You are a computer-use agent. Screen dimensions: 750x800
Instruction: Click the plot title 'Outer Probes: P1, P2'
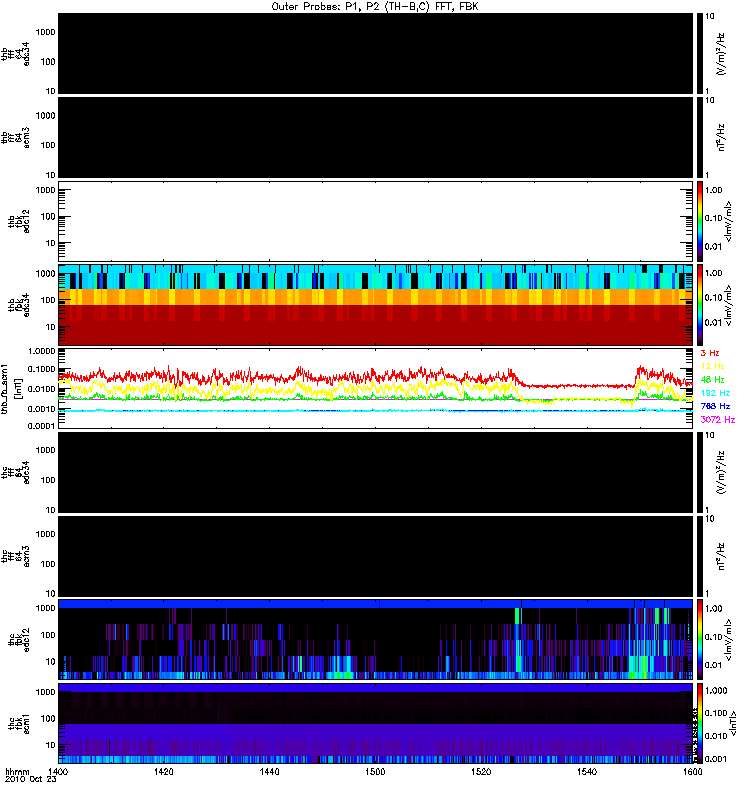327,7
